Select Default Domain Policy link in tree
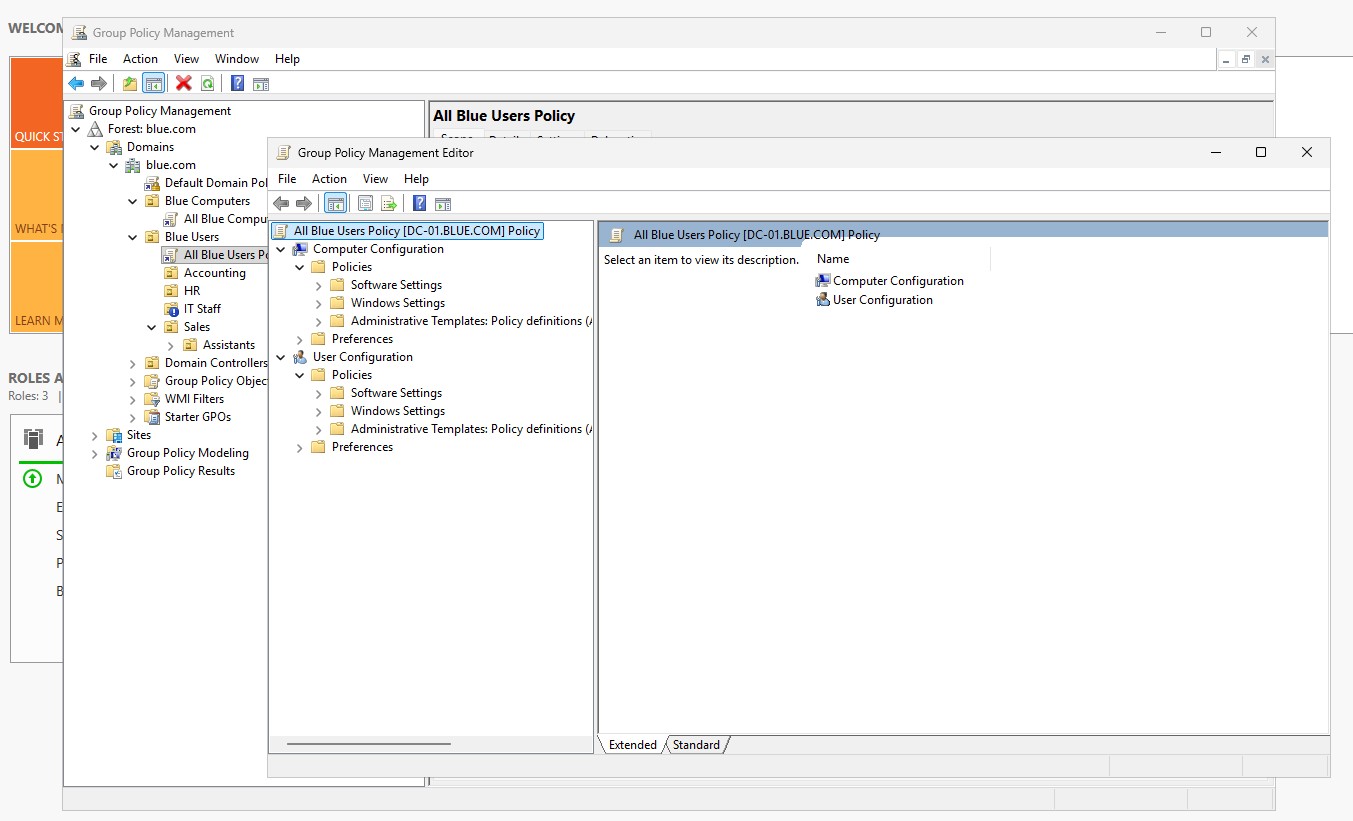Viewport: 1353px width, 821px height. coord(216,183)
